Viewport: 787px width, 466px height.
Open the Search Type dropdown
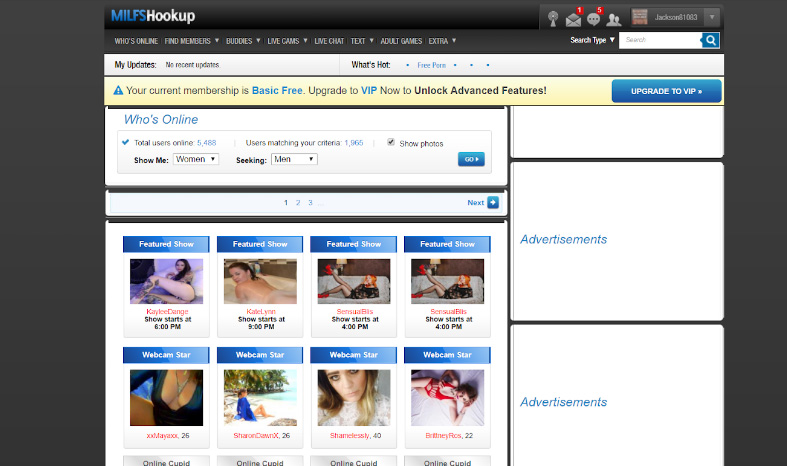click(x=592, y=40)
